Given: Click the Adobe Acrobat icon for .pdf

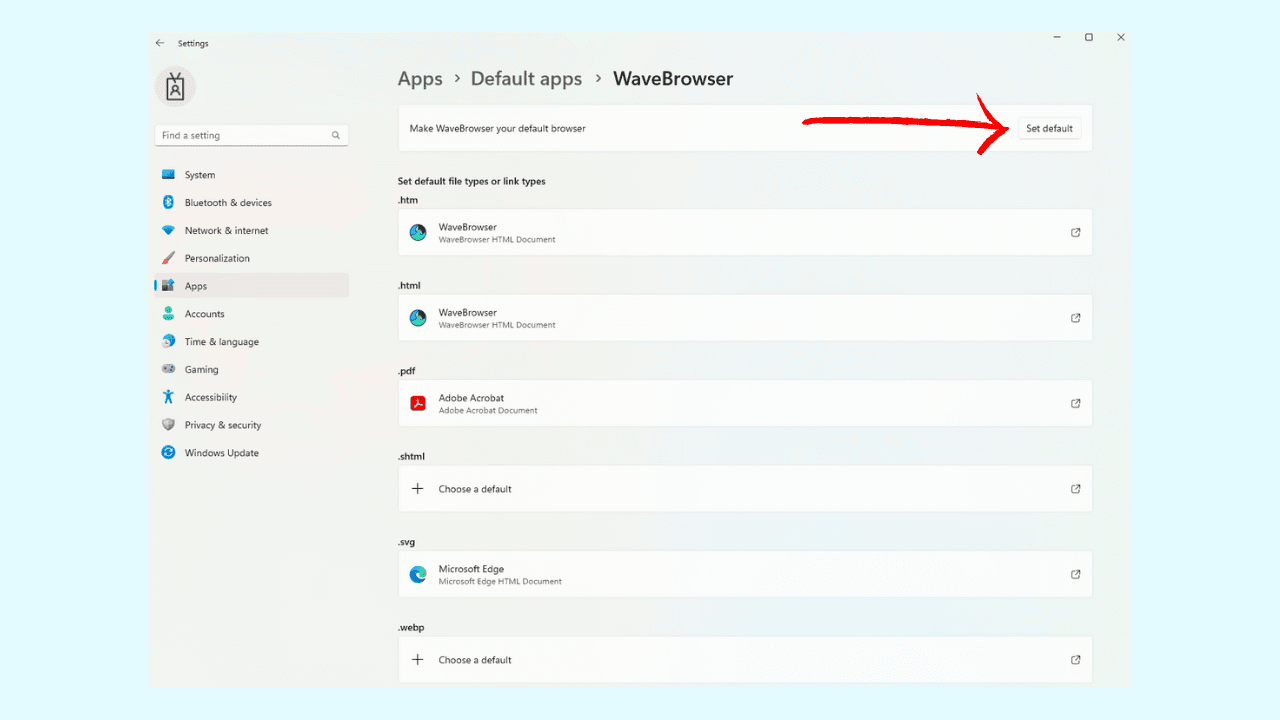Looking at the screenshot, I should [418, 403].
